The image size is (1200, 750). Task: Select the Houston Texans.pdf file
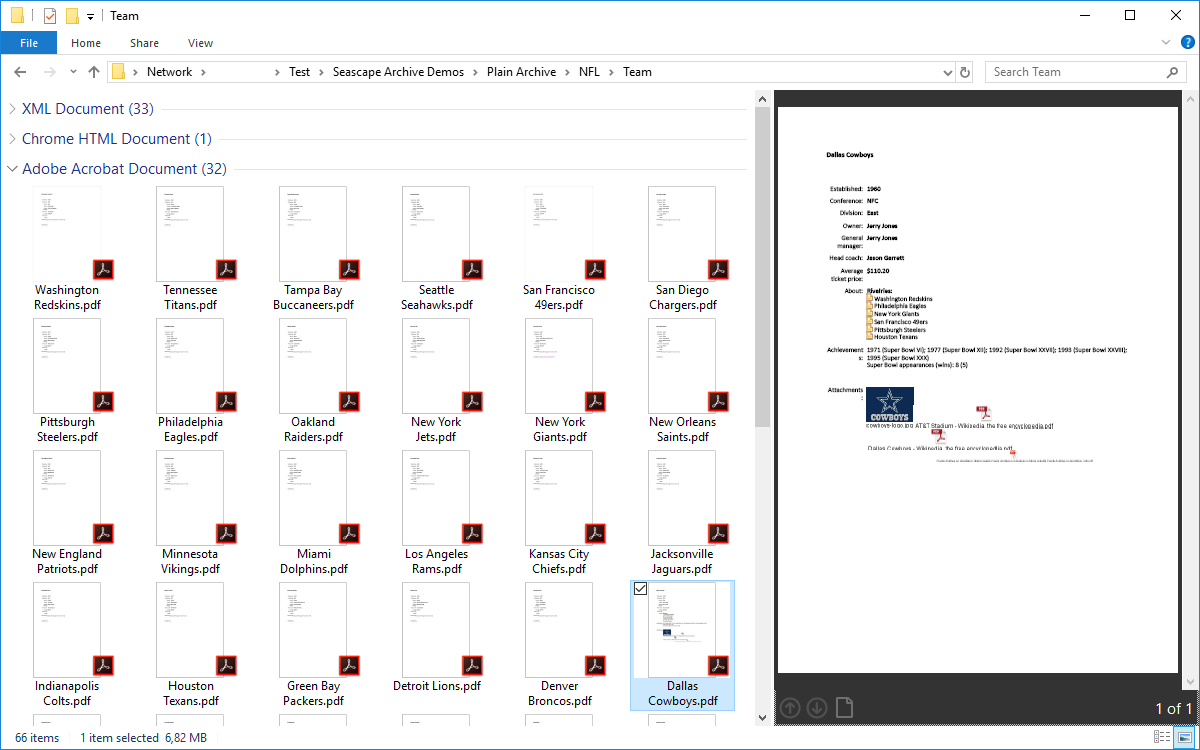(x=190, y=644)
